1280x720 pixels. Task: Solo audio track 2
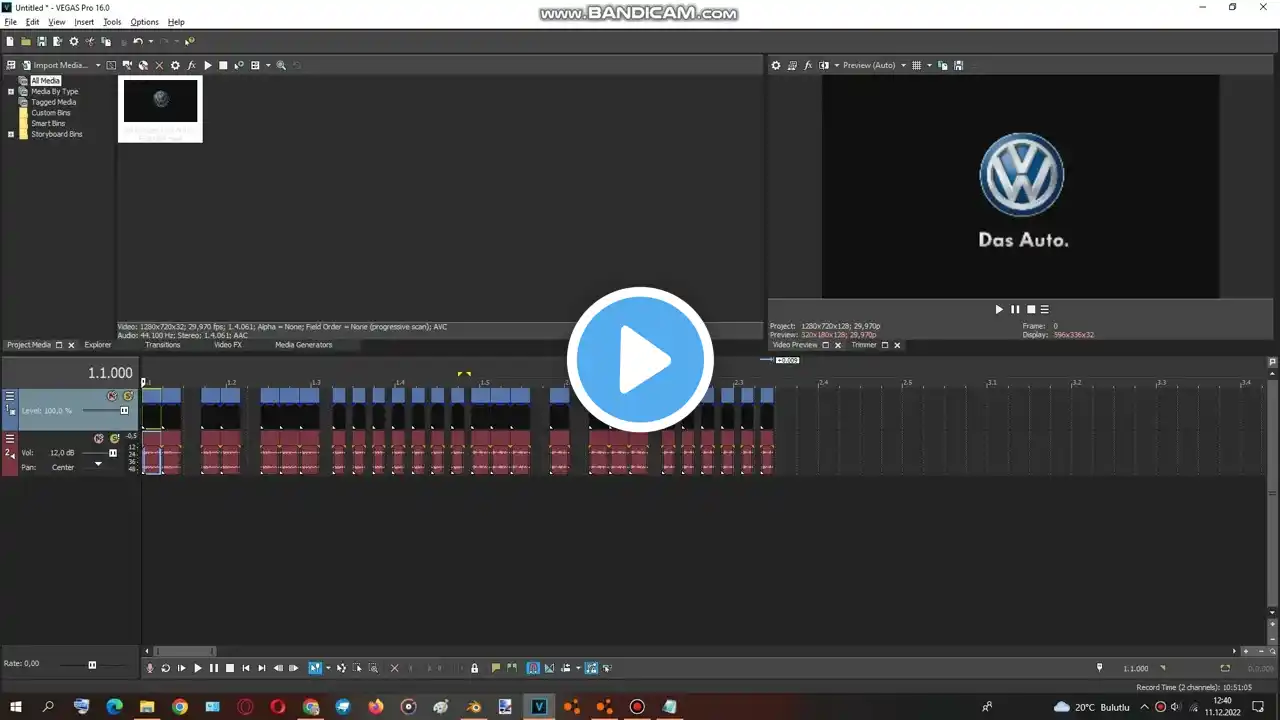coord(115,438)
